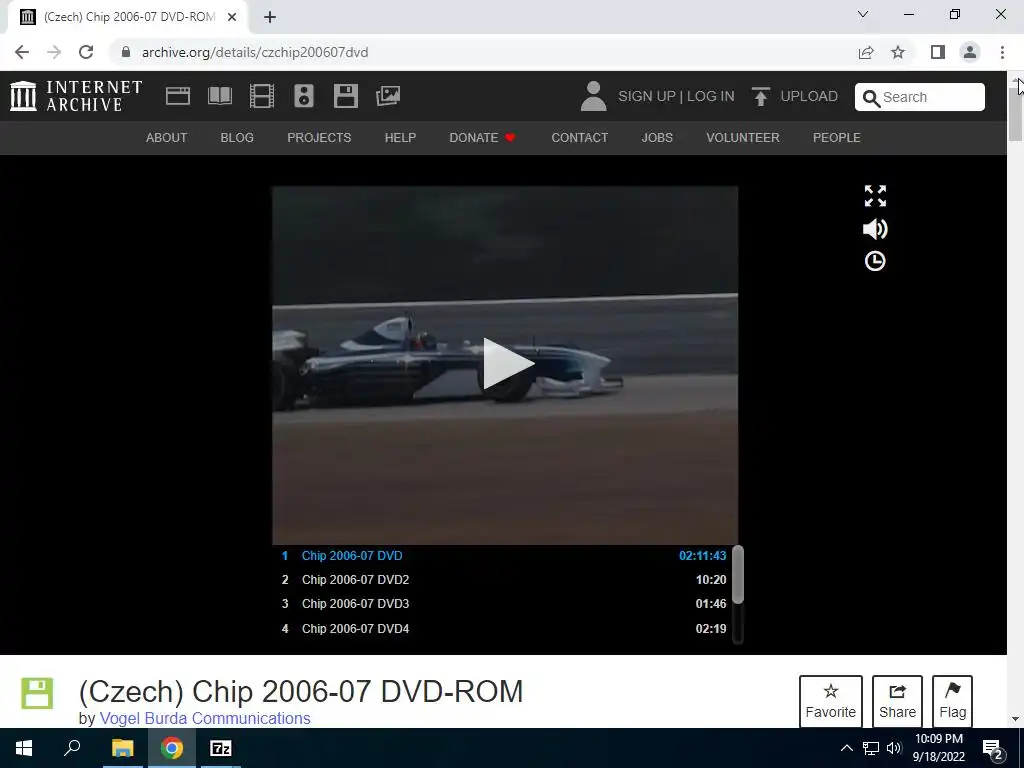Share this page from address bar

click(x=866, y=52)
